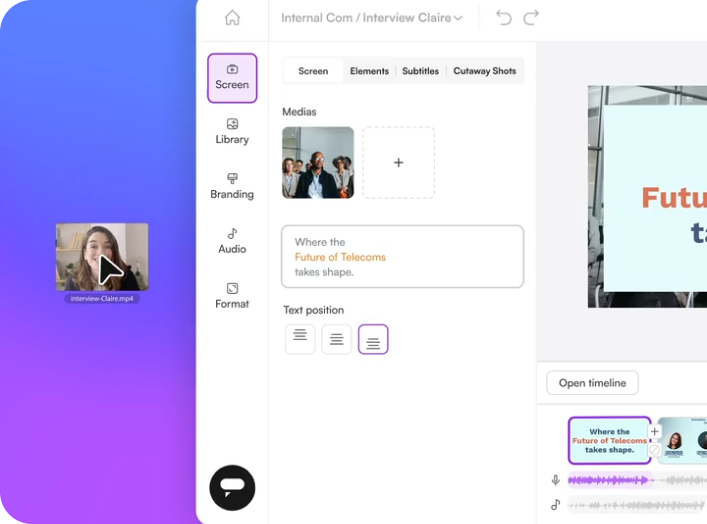Screen dimensions: 707x524
Task: Click the grey music waveform track
Action: click(637, 505)
